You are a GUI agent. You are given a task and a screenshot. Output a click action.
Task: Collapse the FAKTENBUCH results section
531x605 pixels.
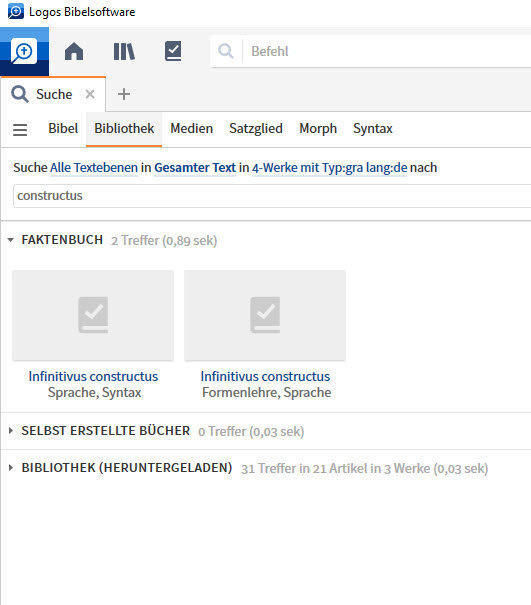pos(11,240)
